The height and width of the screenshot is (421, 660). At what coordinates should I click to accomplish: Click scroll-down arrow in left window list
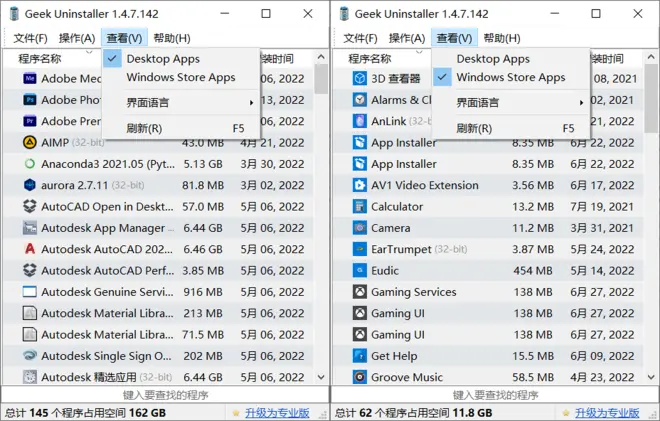tap(321, 377)
